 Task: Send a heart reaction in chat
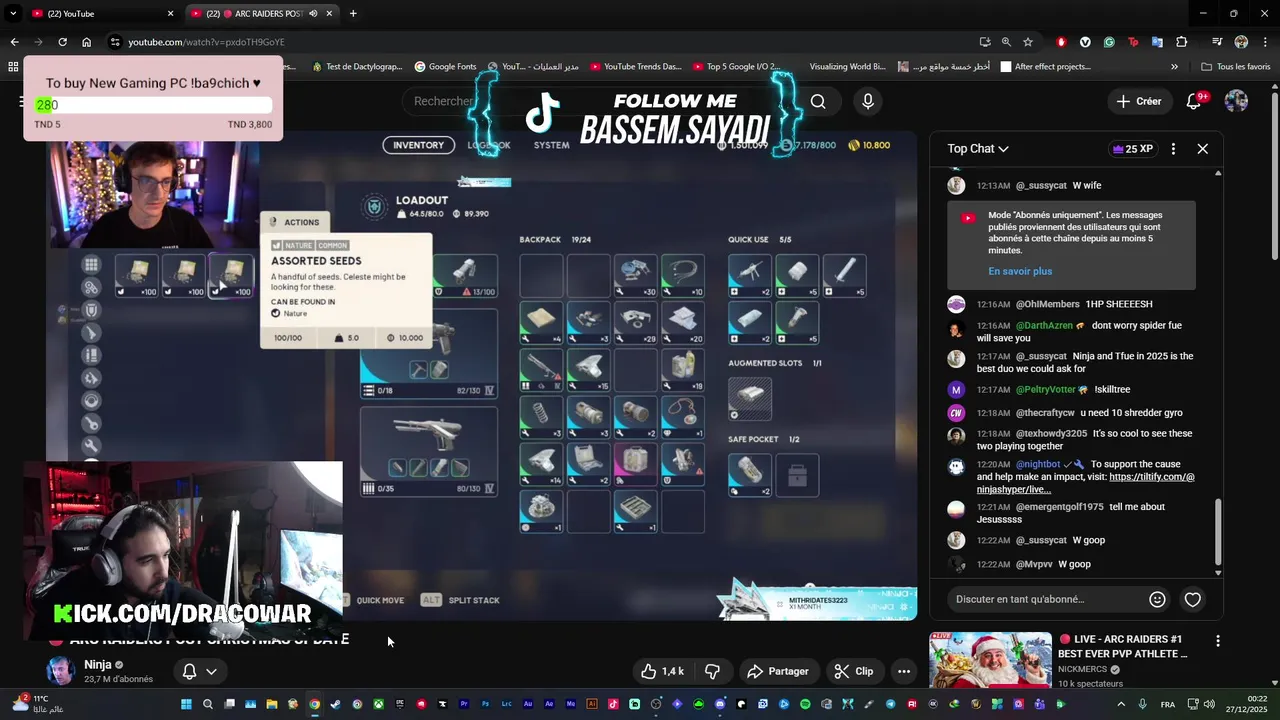pos(1193,599)
